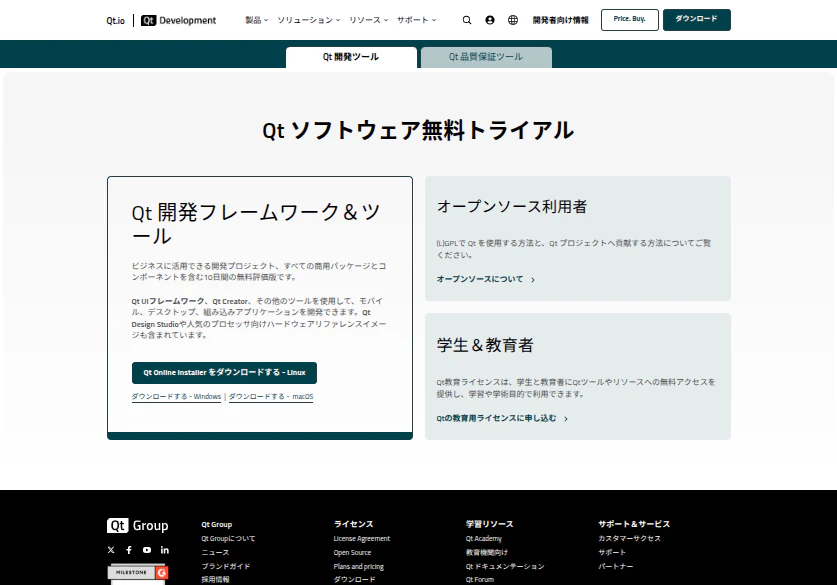Open Qt ドキュメンテーション footer link
This screenshot has width=837, height=585.
point(505,566)
